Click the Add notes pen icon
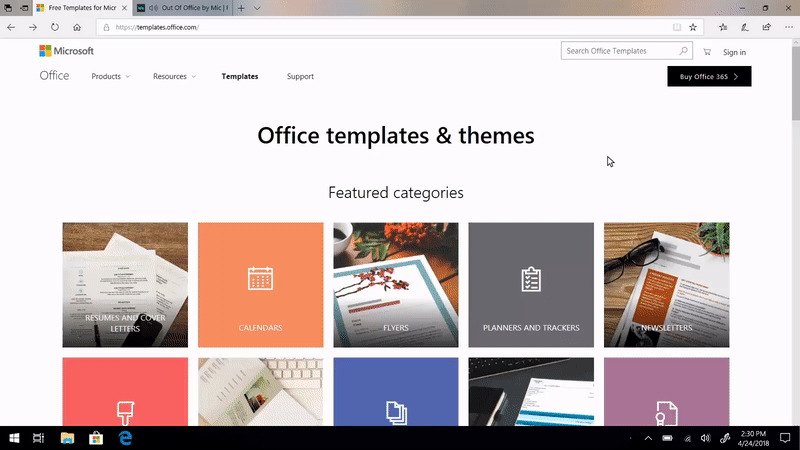Image resolution: width=800 pixels, height=450 pixels. tap(745, 27)
